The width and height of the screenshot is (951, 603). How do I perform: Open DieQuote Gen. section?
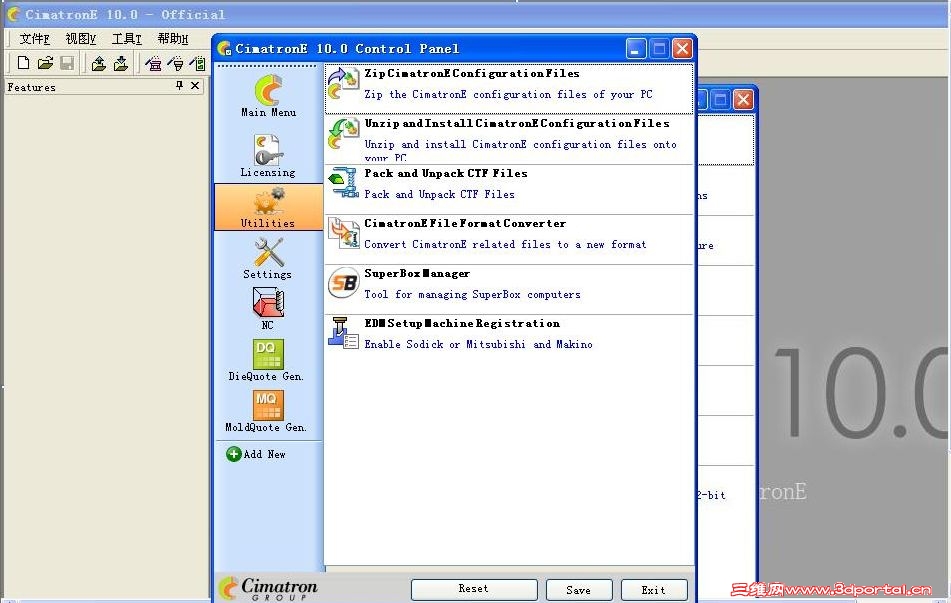tap(266, 360)
